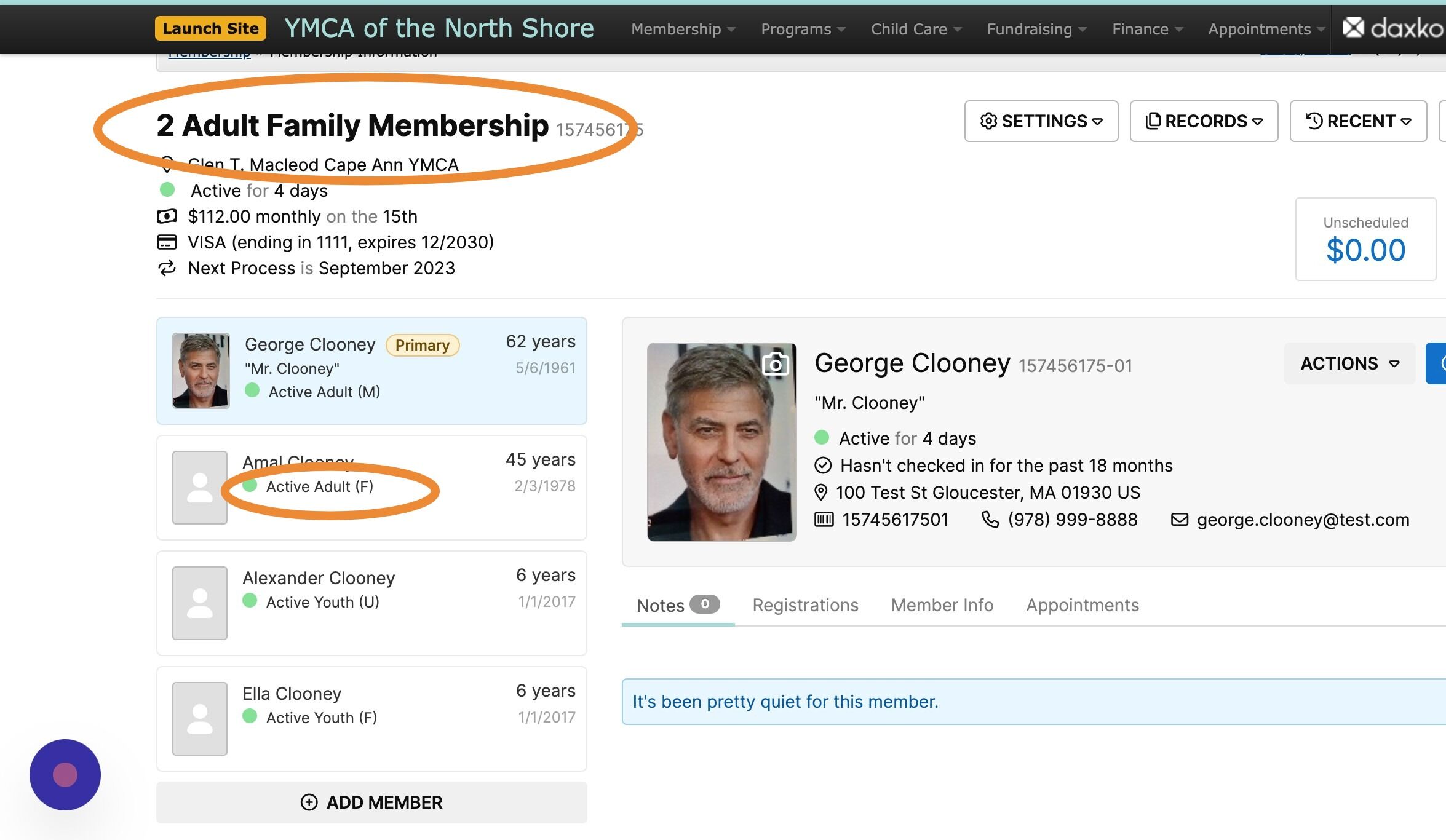Click the barcode icon beside 15745617501
Screen dimensions: 1446x840
click(824, 520)
